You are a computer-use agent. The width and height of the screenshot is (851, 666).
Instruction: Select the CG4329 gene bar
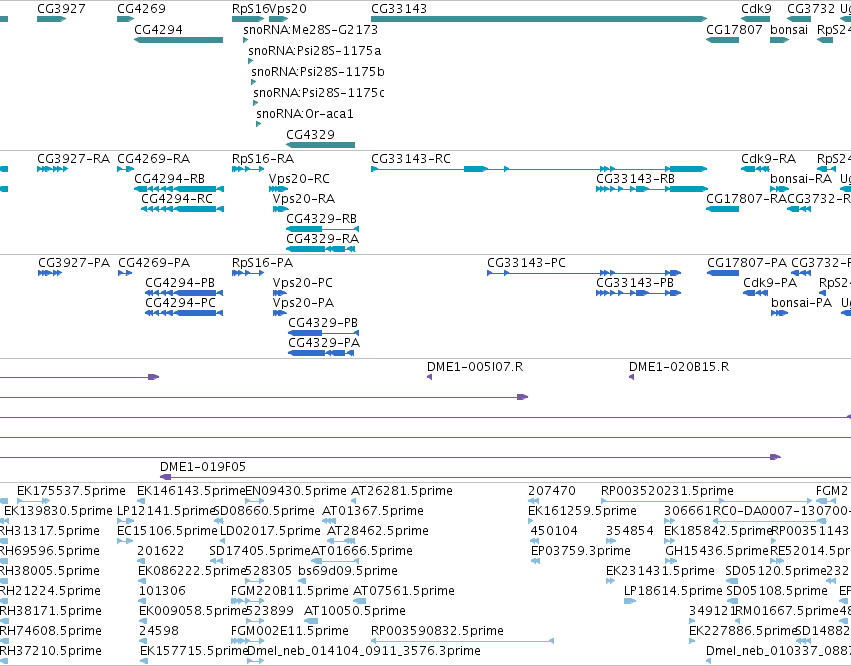coord(320,145)
